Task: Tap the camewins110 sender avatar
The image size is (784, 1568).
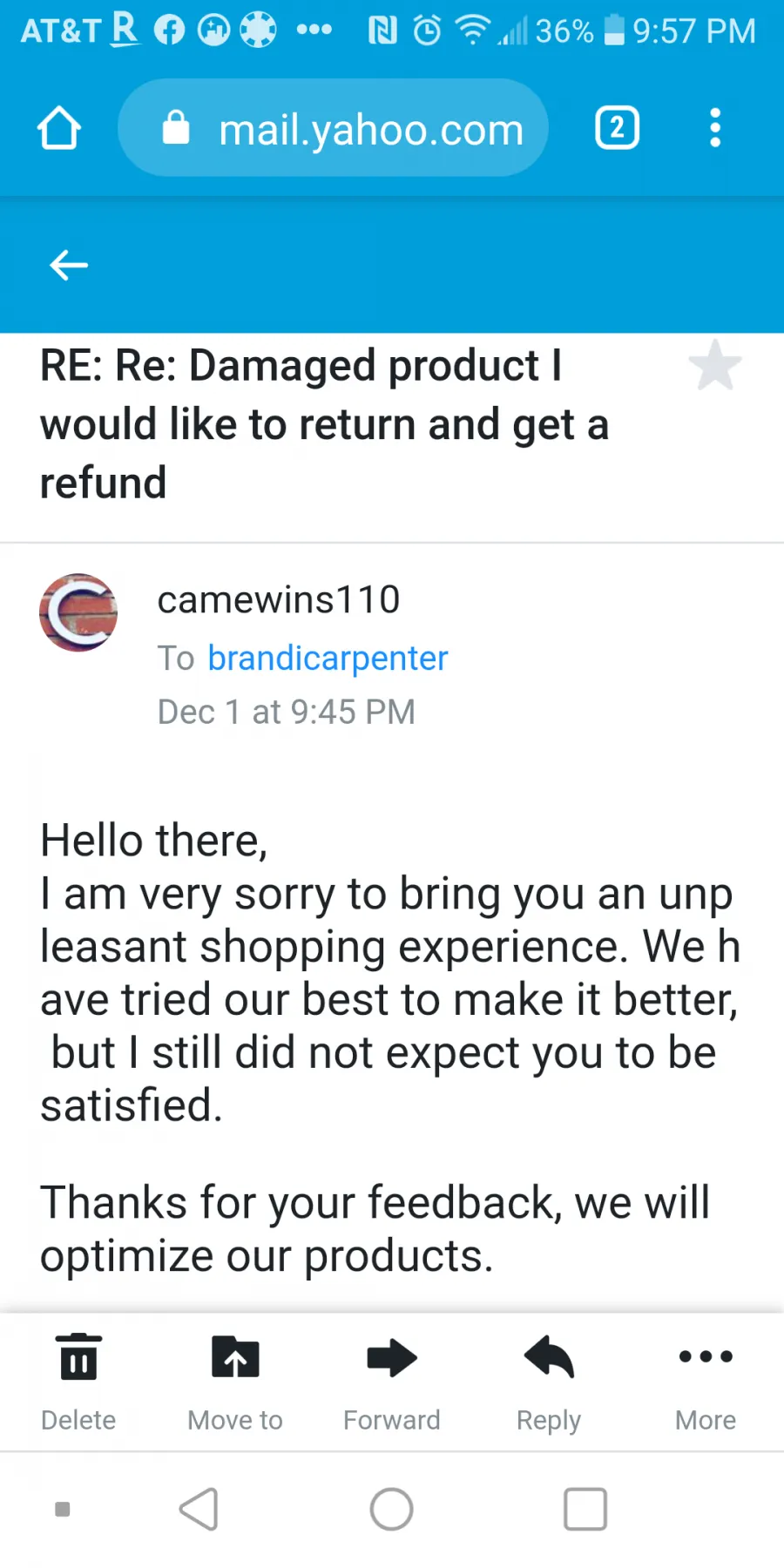Action: tap(78, 612)
